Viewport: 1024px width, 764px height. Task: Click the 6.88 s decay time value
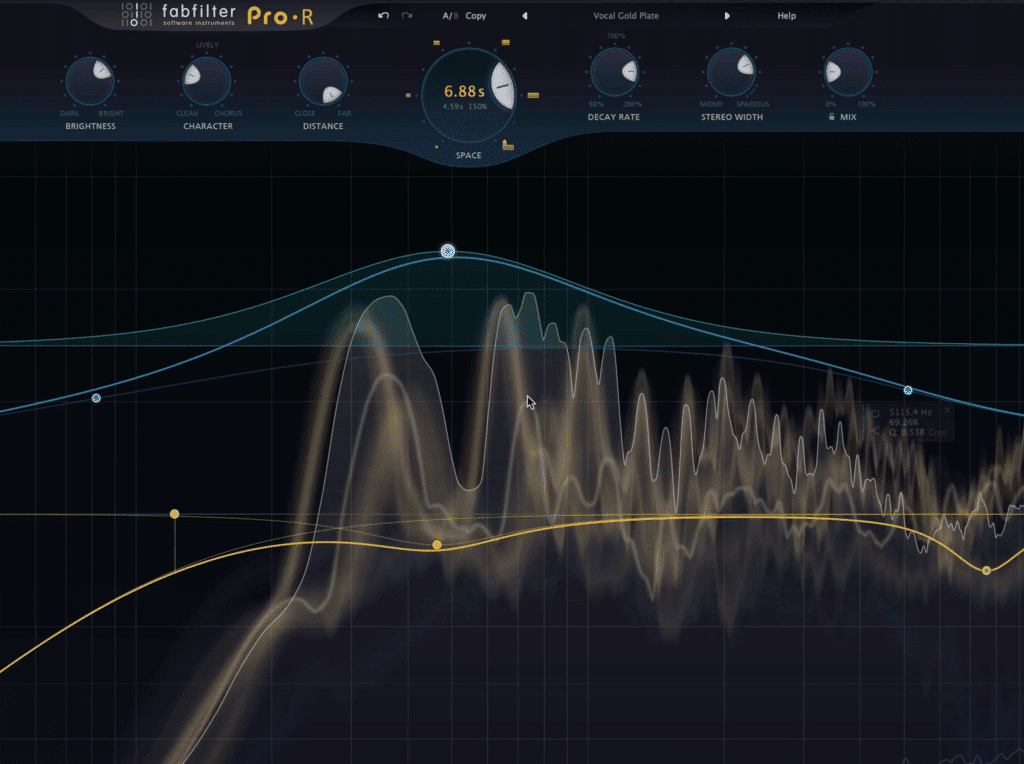click(x=464, y=91)
